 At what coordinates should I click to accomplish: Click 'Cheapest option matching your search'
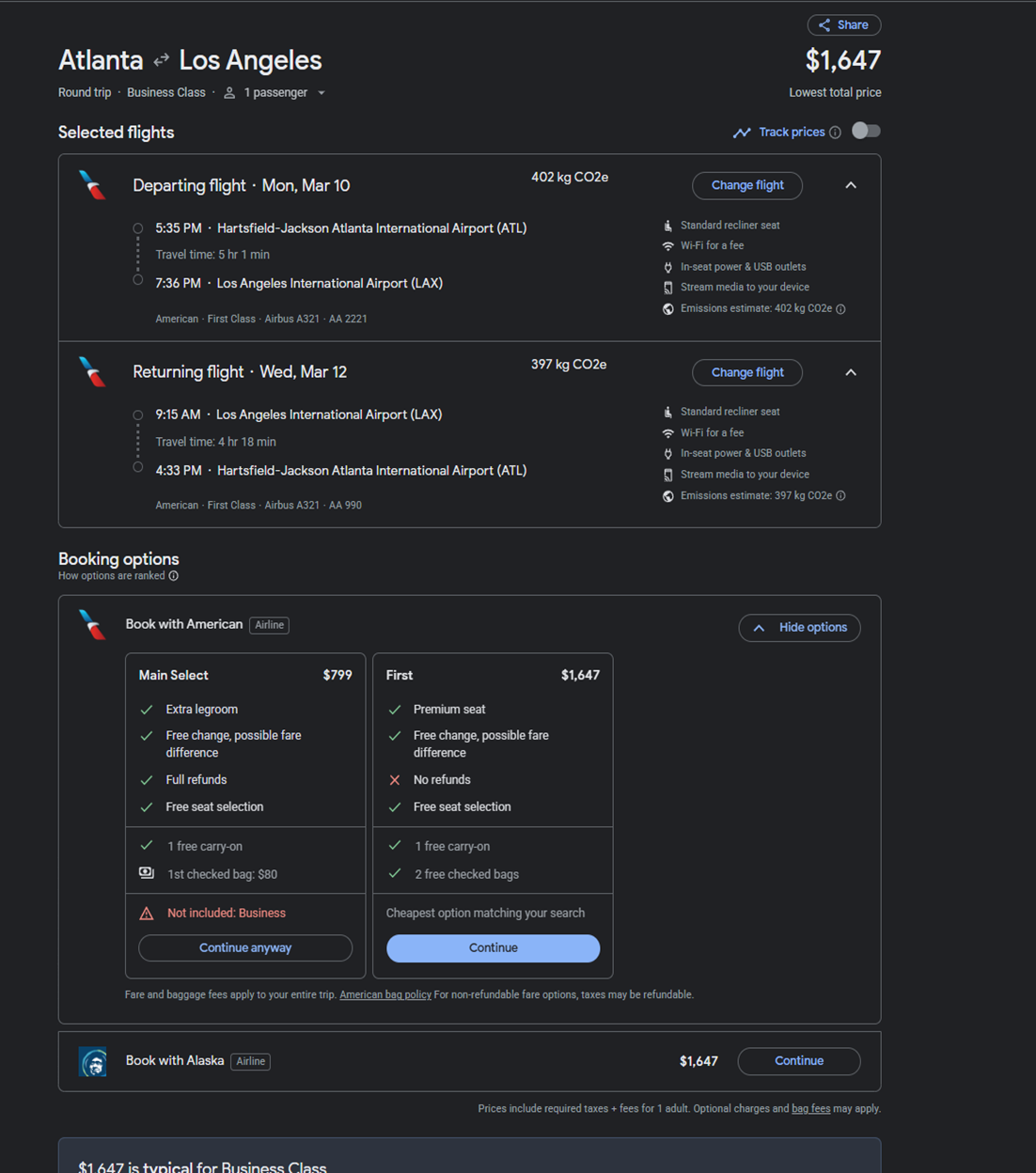tap(485, 914)
